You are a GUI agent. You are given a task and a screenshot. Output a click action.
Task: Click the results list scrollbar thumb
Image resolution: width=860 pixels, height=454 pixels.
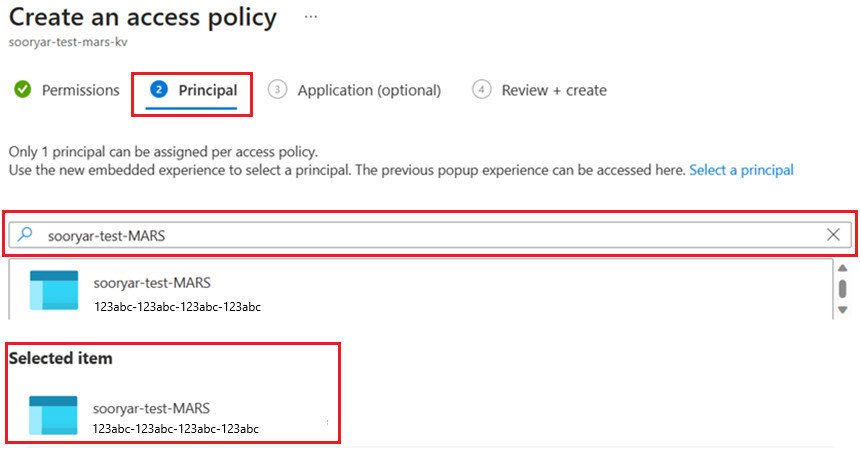pos(842,288)
